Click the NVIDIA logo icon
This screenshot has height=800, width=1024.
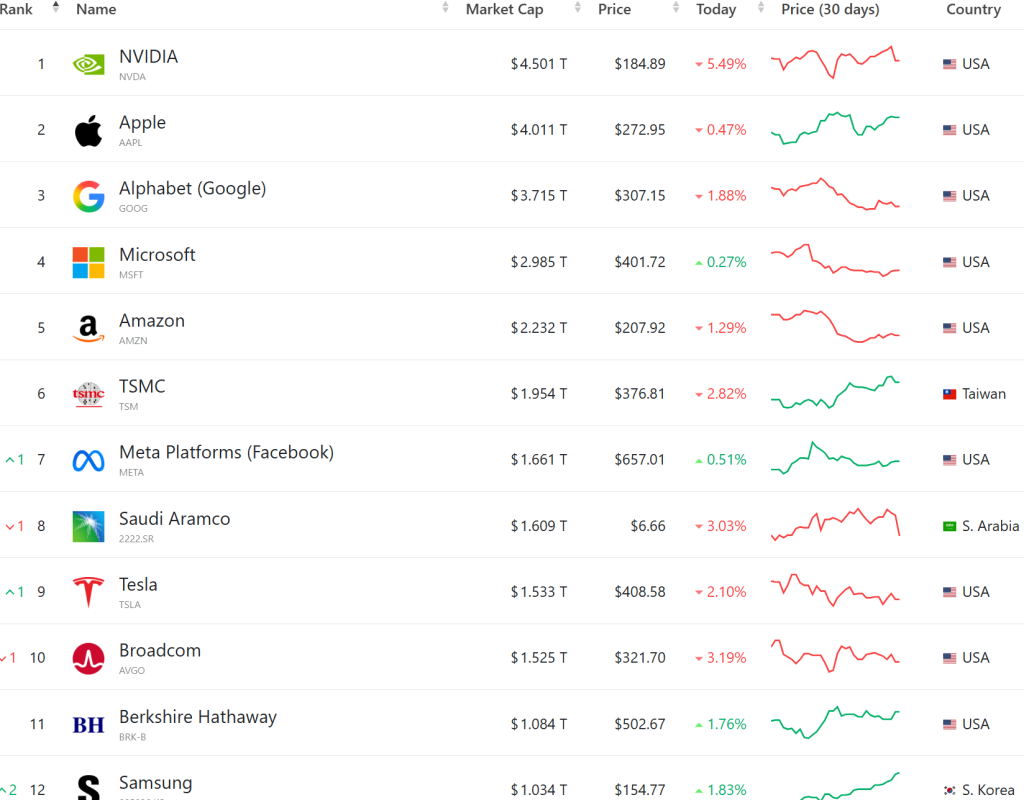(x=88, y=64)
